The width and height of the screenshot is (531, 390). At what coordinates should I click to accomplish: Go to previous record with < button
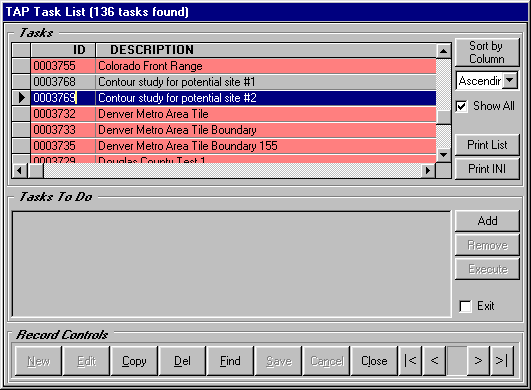(x=434, y=361)
